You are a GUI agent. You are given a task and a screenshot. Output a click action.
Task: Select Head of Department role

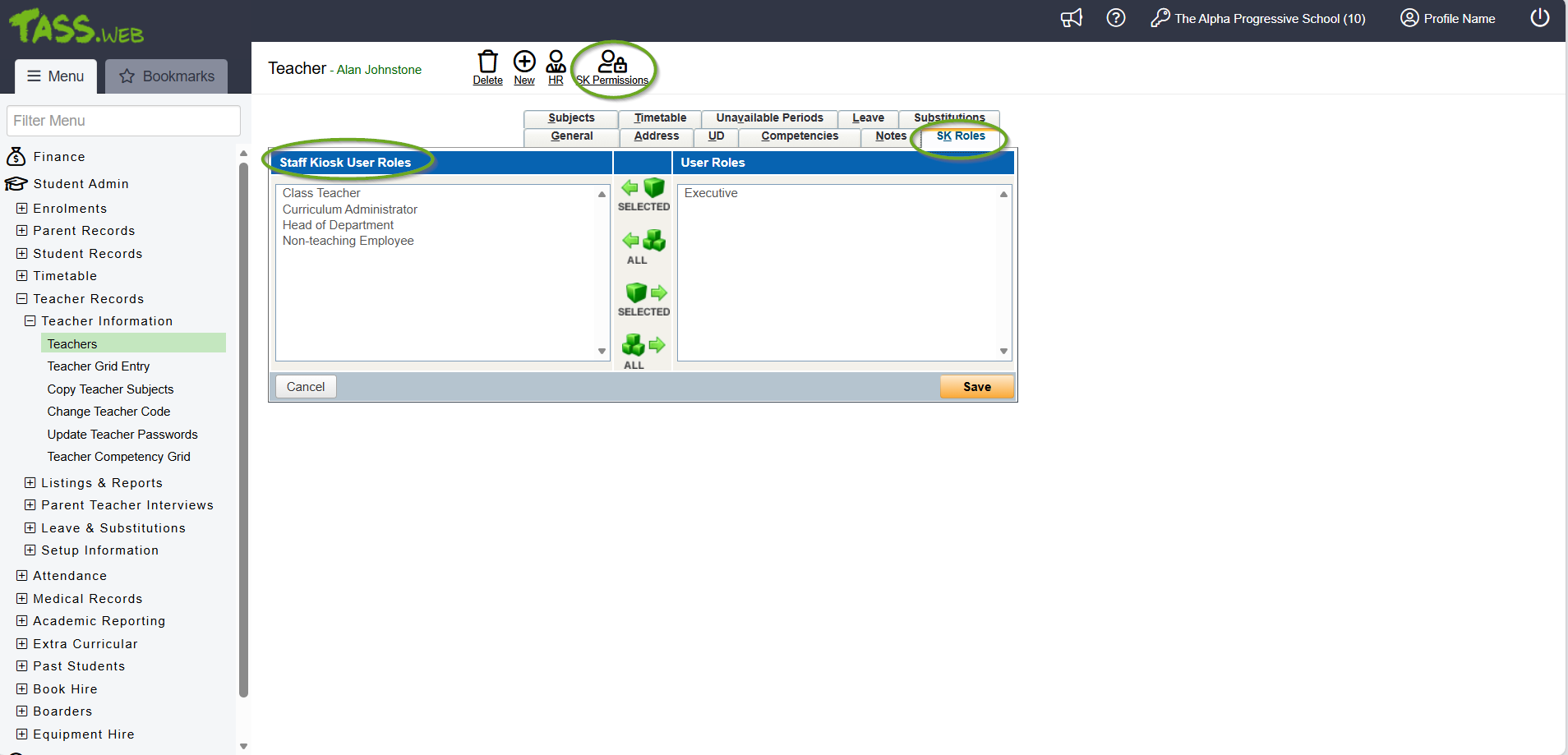pyautogui.click(x=338, y=225)
